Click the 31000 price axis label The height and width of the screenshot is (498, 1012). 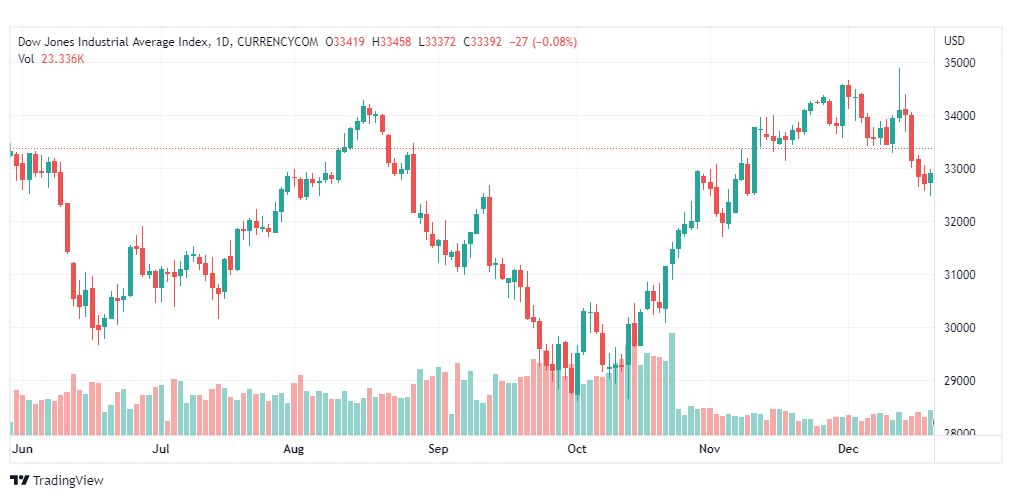click(x=959, y=275)
